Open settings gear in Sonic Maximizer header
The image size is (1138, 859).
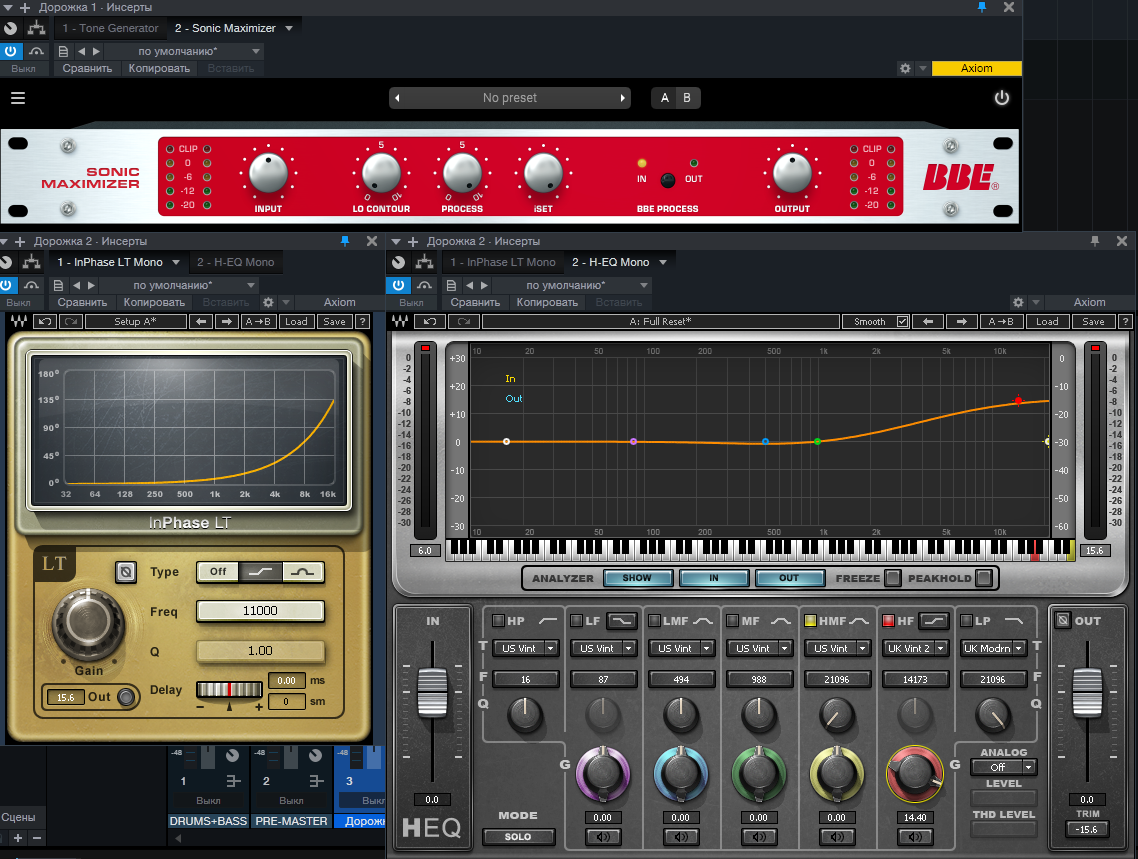[905, 68]
